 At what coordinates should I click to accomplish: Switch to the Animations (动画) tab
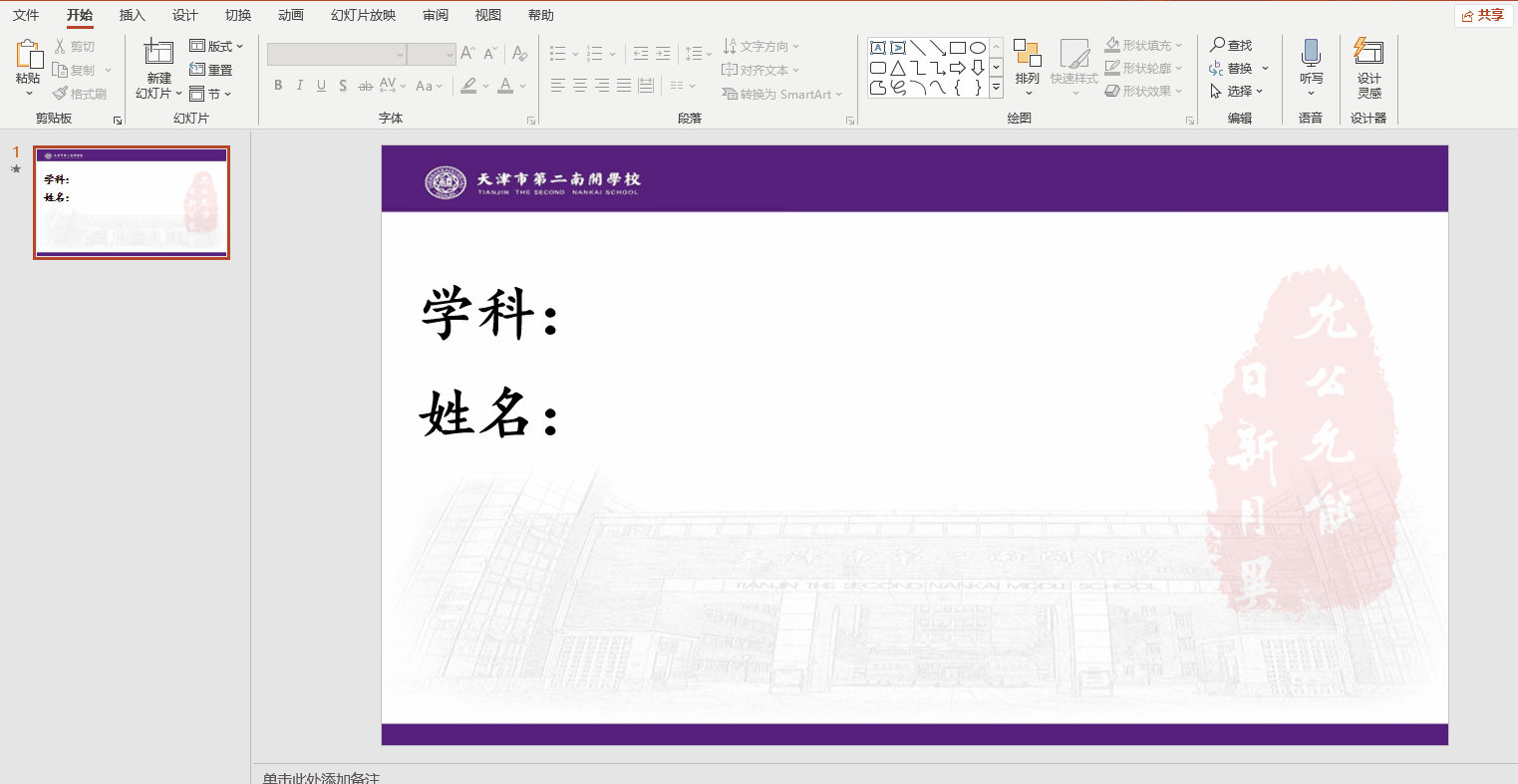(x=291, y=15)
